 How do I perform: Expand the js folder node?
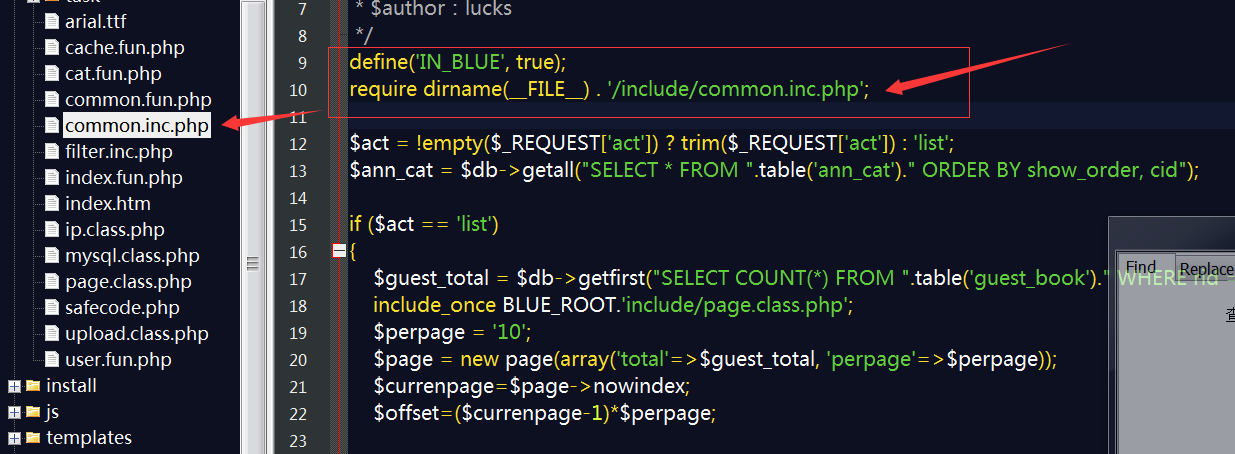14,411
